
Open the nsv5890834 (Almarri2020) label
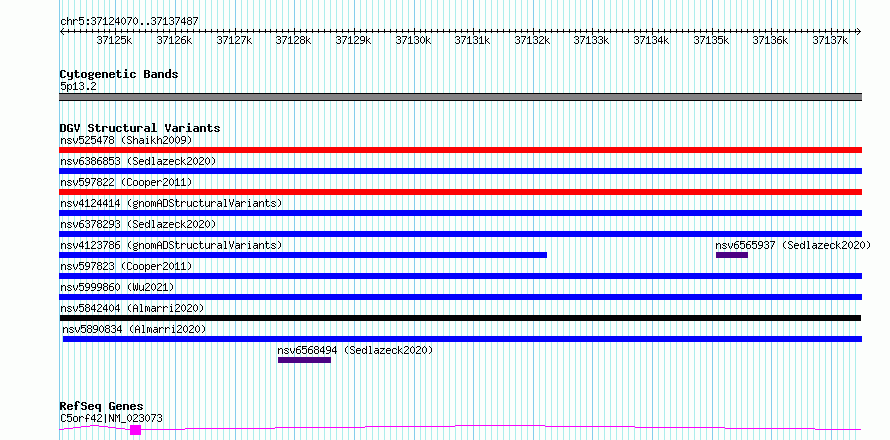pyautogui.click(x=134, y=329)
